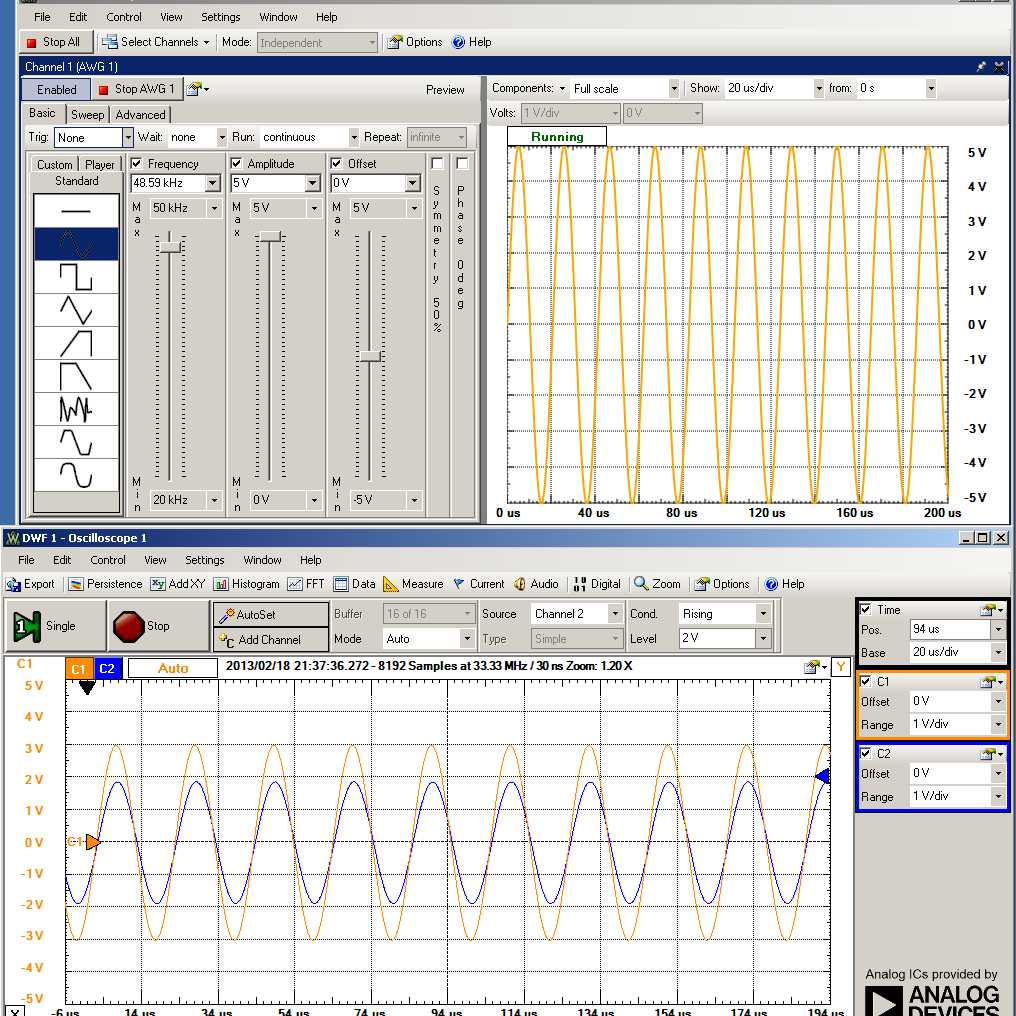Toggle the Amplitude checkbox

point(237,163)
